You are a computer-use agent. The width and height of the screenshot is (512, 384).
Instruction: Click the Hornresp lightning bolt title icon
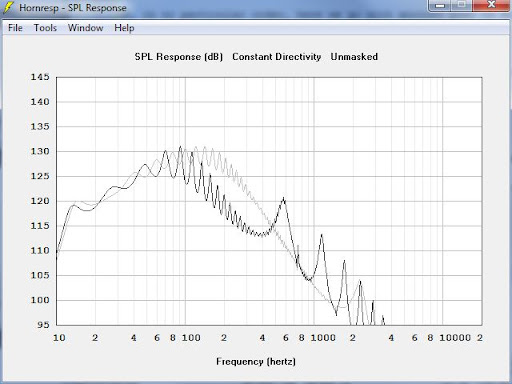(x=9, y=7)
